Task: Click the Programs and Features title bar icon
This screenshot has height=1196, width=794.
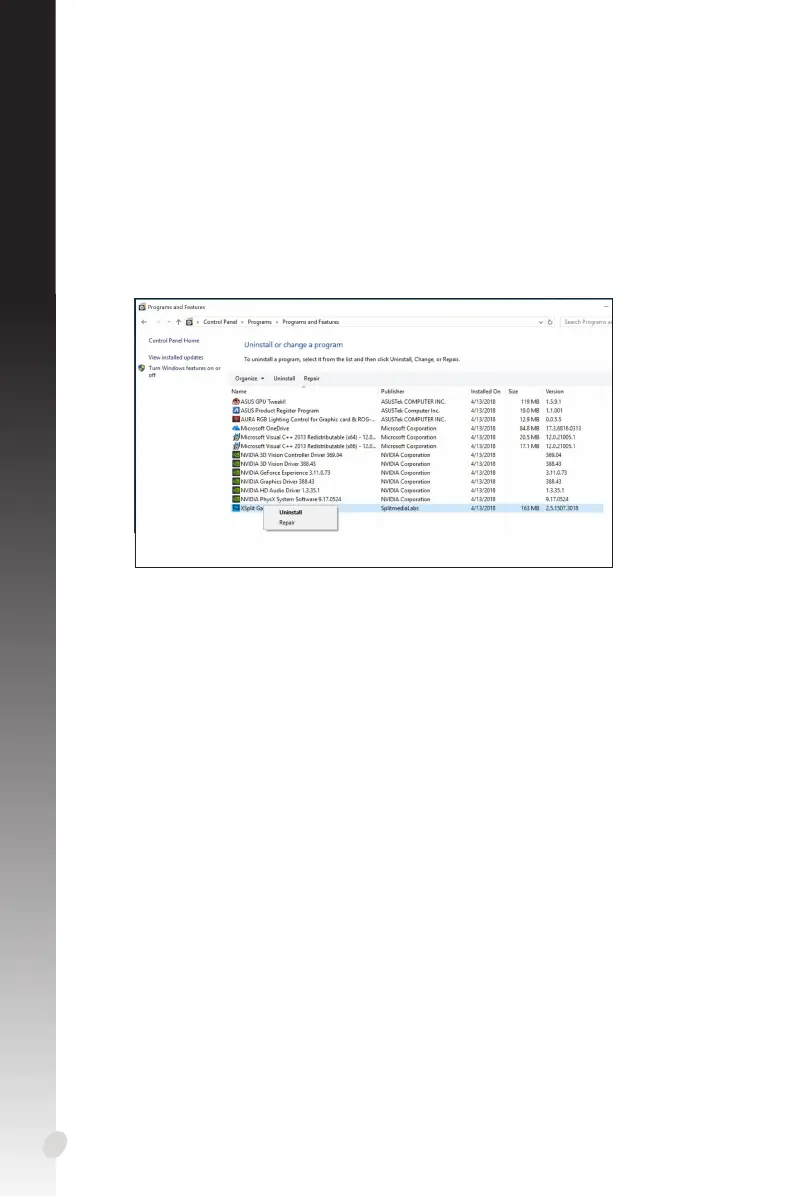Action: pos(142,307)
